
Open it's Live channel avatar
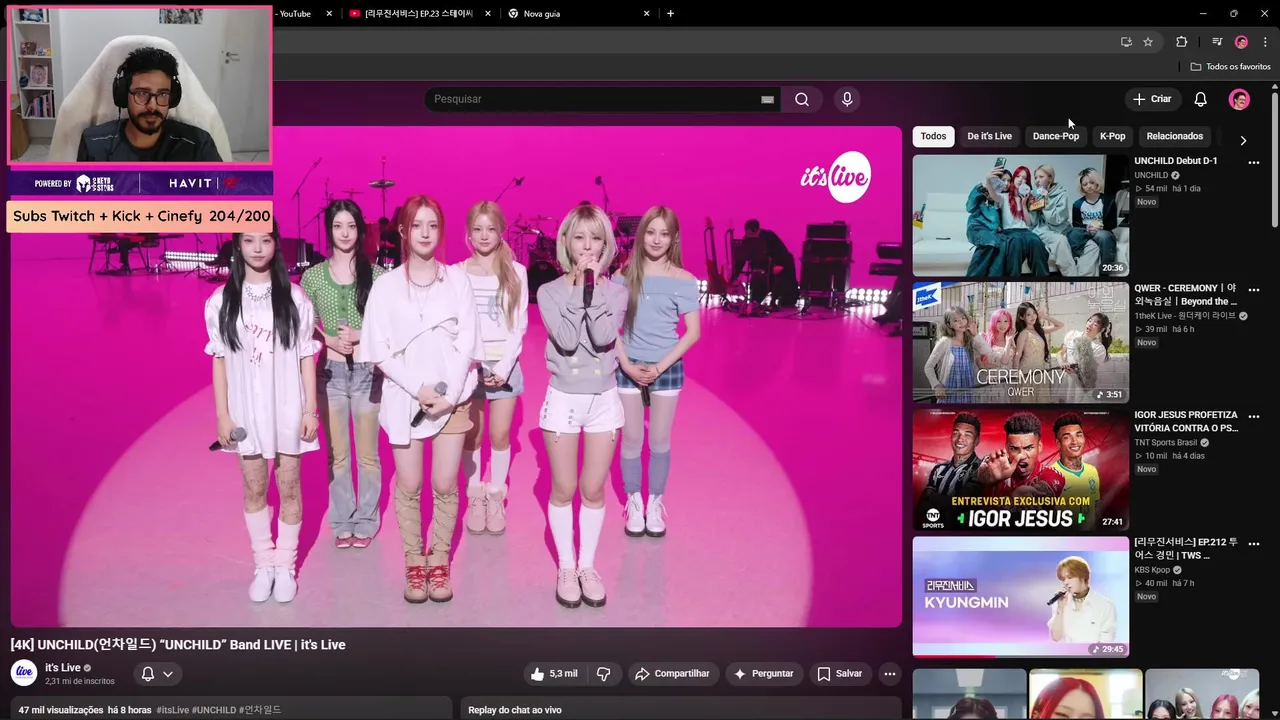coord(24,673)
